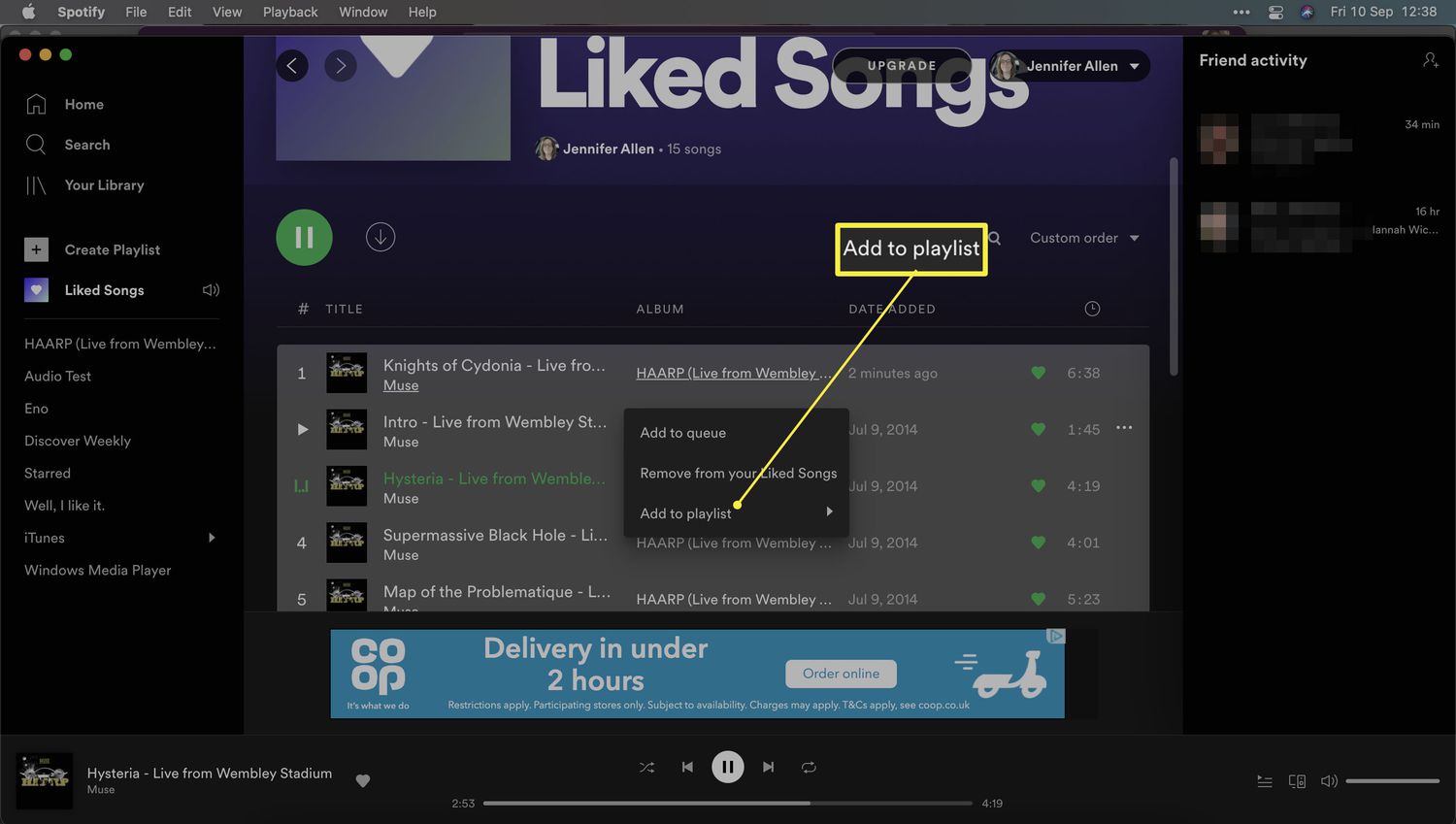Open the Window menu

click(363, 12)
